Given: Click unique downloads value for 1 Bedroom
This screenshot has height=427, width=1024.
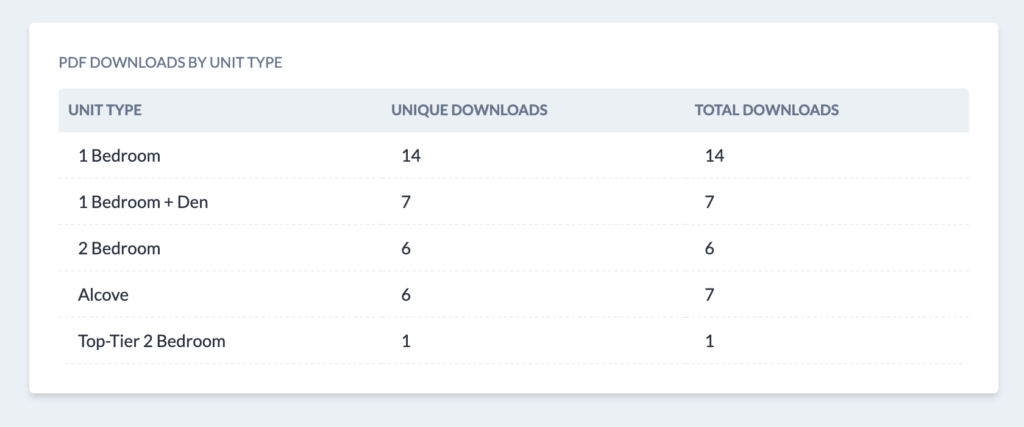Looking at the screenshot, I should coord(410,156).
